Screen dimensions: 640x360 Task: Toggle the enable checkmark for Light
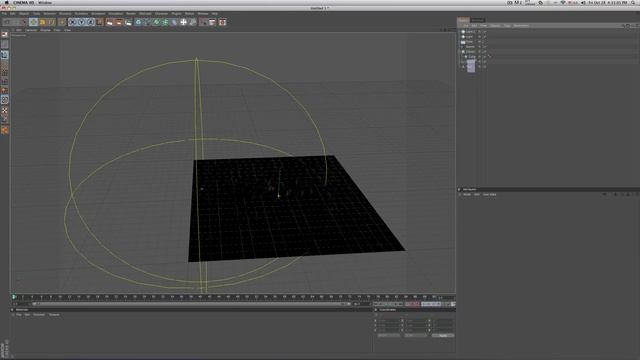click(x=484, y=37)
